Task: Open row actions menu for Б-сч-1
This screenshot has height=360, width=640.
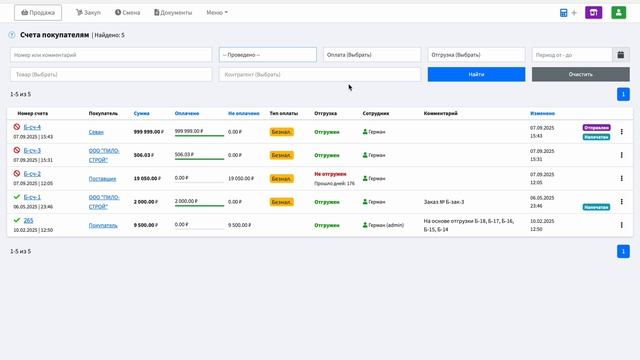Action: point(622,202)
